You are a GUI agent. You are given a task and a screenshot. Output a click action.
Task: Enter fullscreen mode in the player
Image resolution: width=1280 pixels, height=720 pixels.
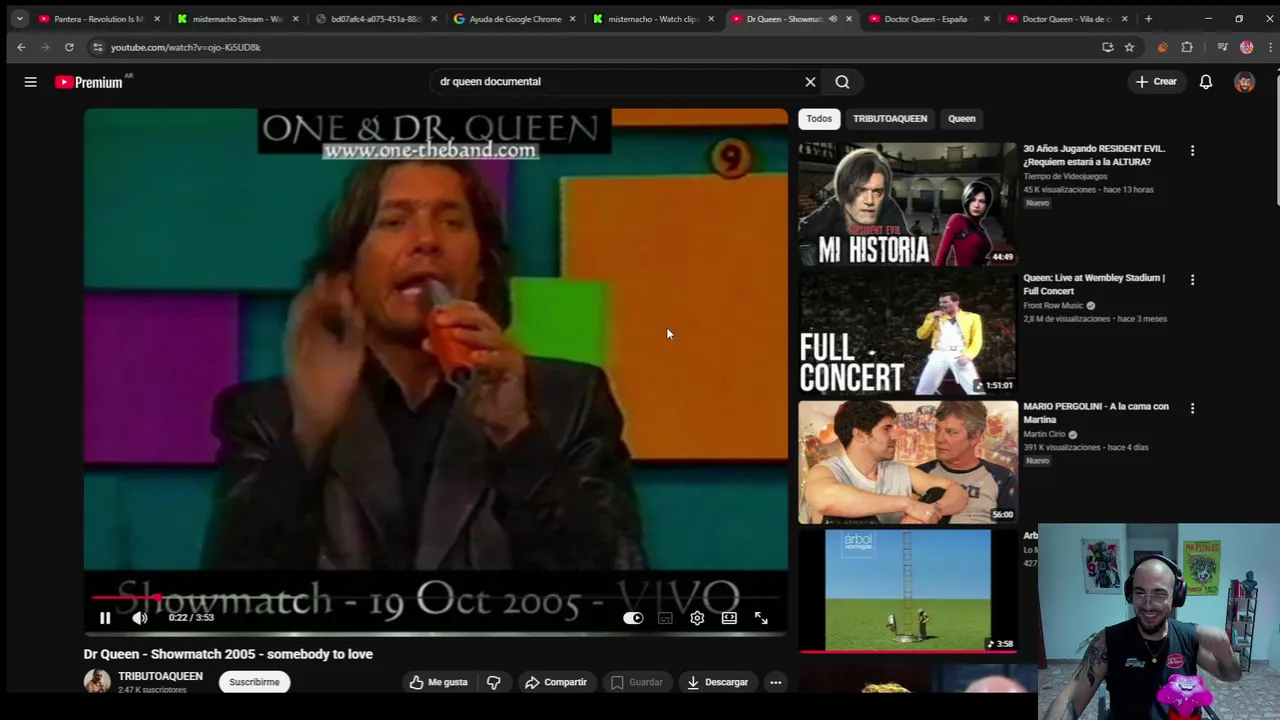[761, 618]
